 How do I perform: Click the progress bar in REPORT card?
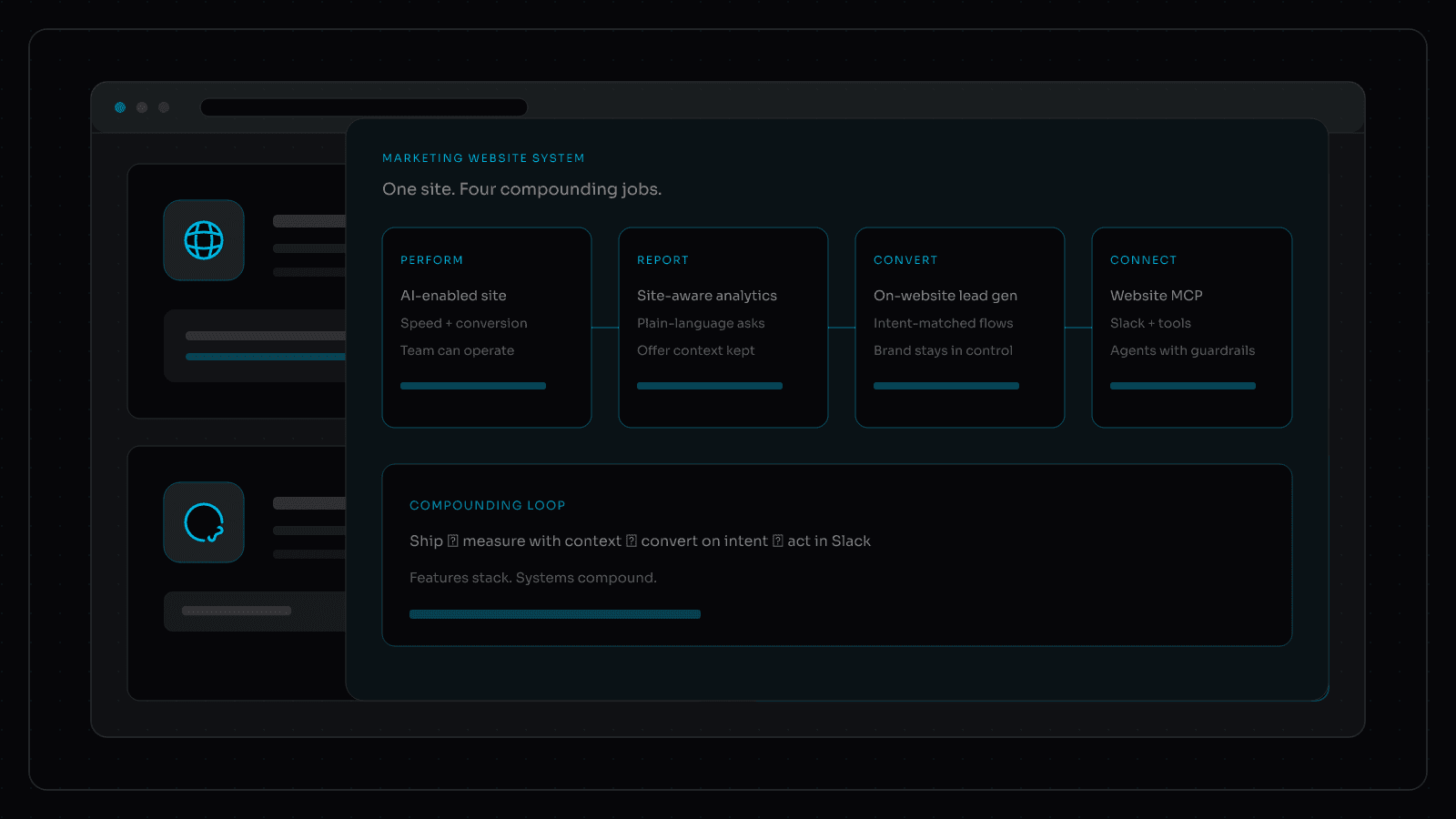[710, 386]
